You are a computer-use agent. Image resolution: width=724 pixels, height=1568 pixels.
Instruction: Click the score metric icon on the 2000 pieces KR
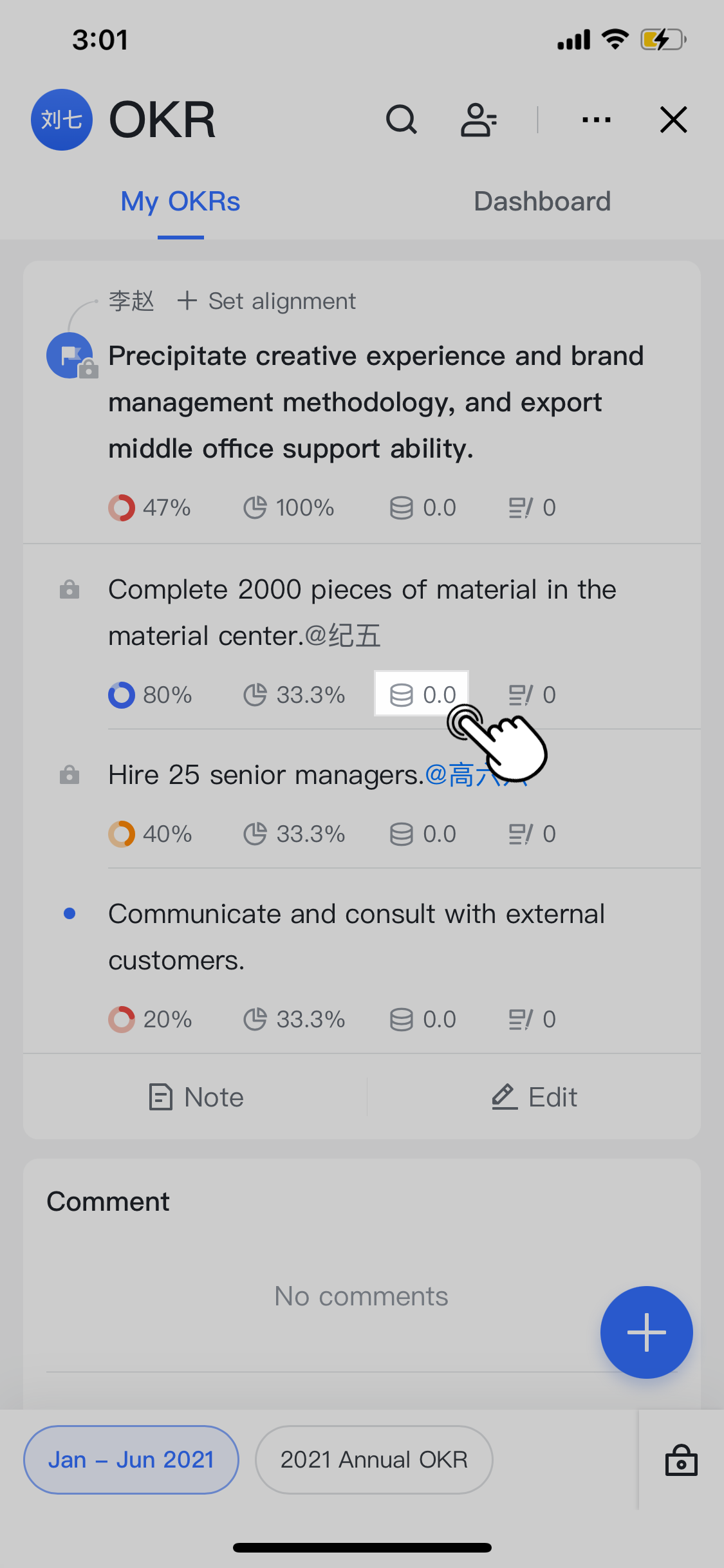click(402, 695)
